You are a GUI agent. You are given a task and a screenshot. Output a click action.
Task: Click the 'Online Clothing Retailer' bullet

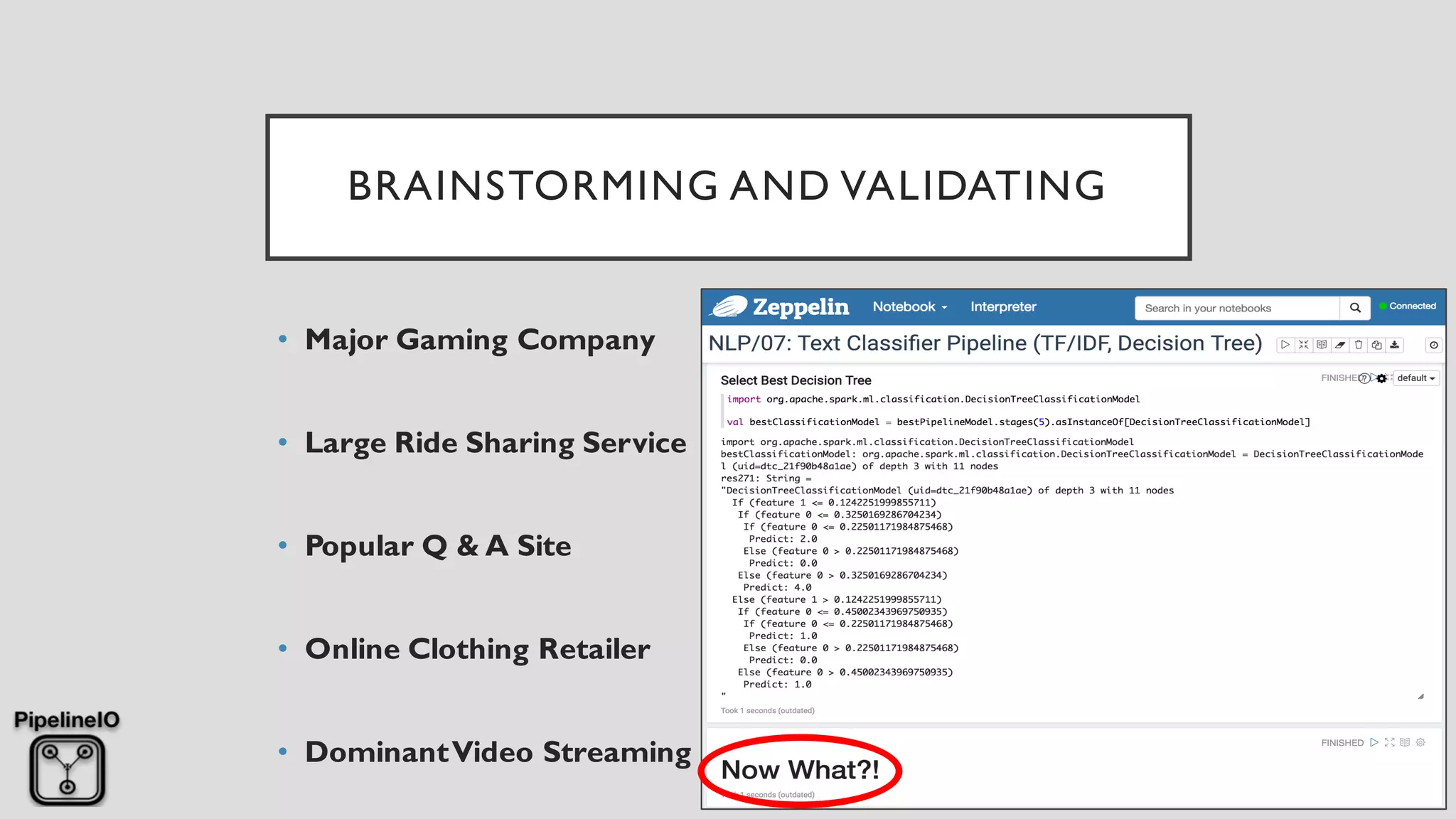click(x=478, y=650)
